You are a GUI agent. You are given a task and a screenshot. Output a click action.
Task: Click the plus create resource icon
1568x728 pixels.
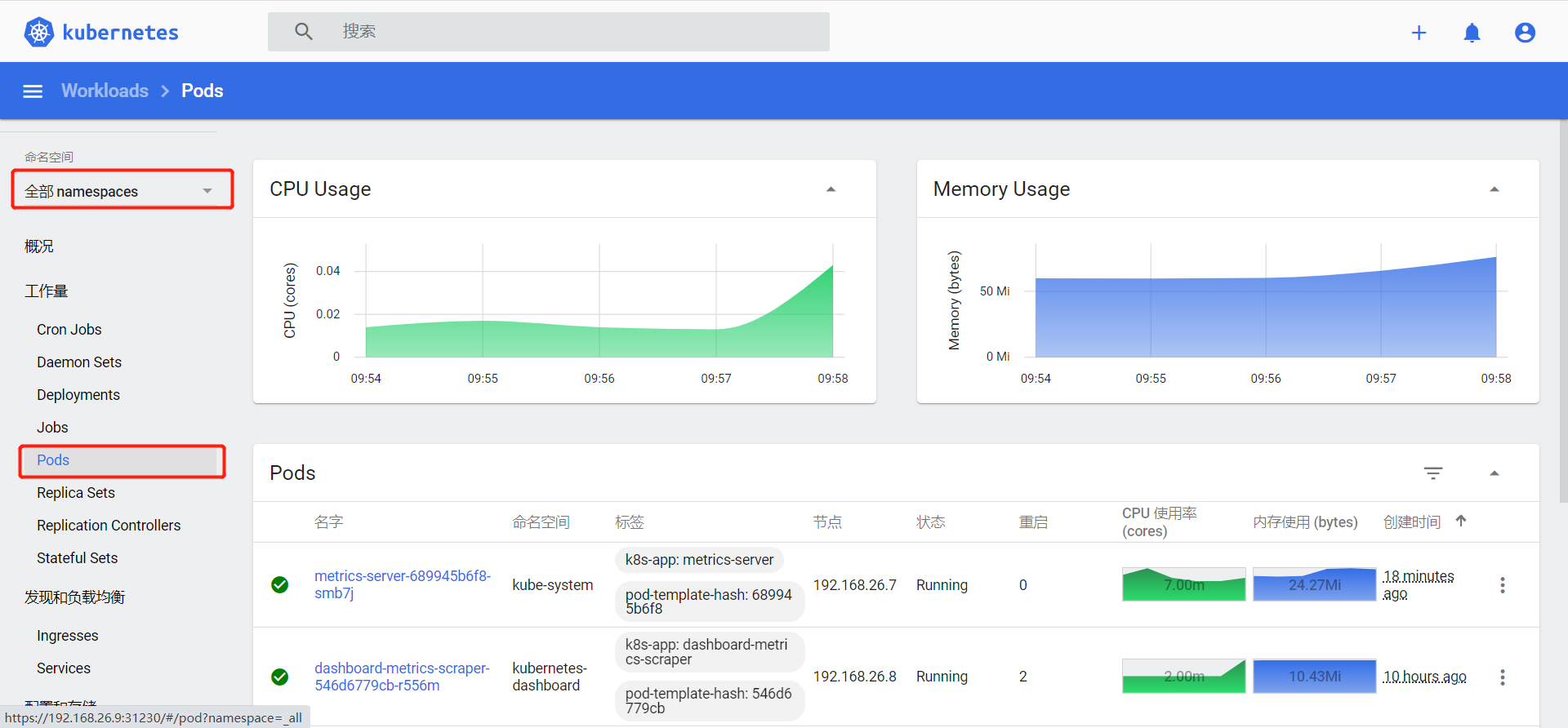click(x=1419, y=33)
